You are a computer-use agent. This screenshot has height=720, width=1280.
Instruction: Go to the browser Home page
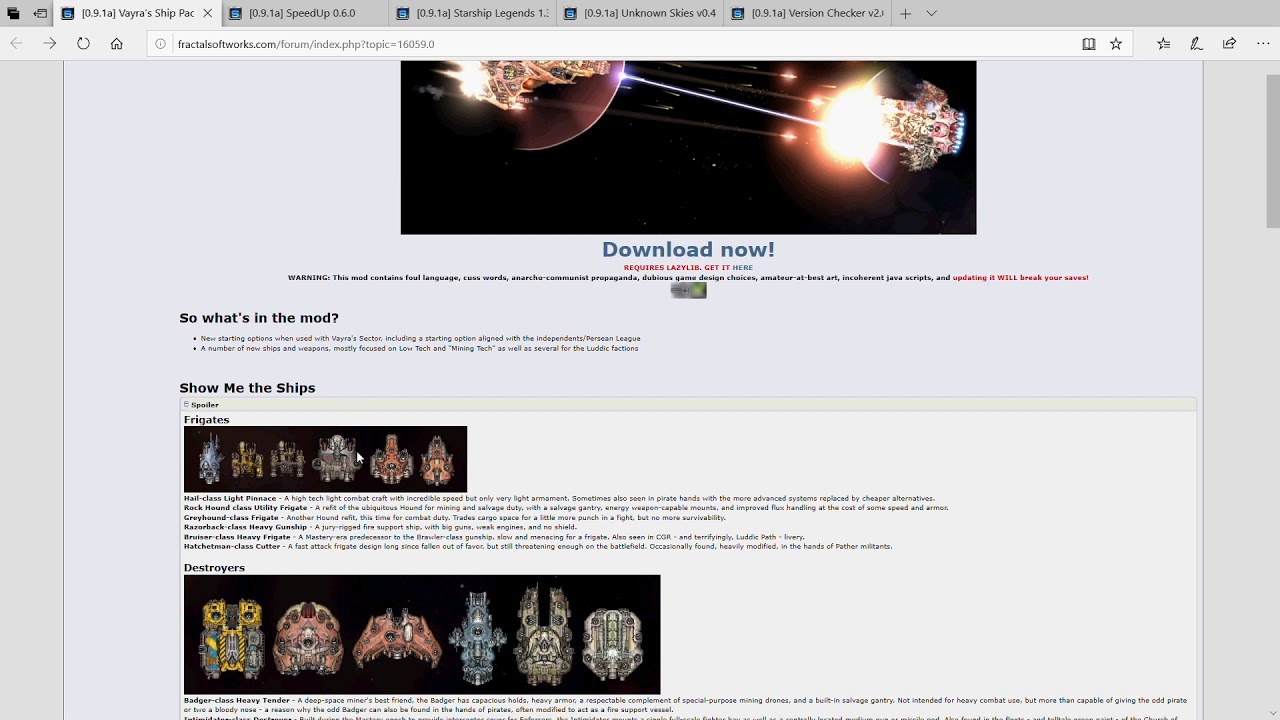coord(117,44)
